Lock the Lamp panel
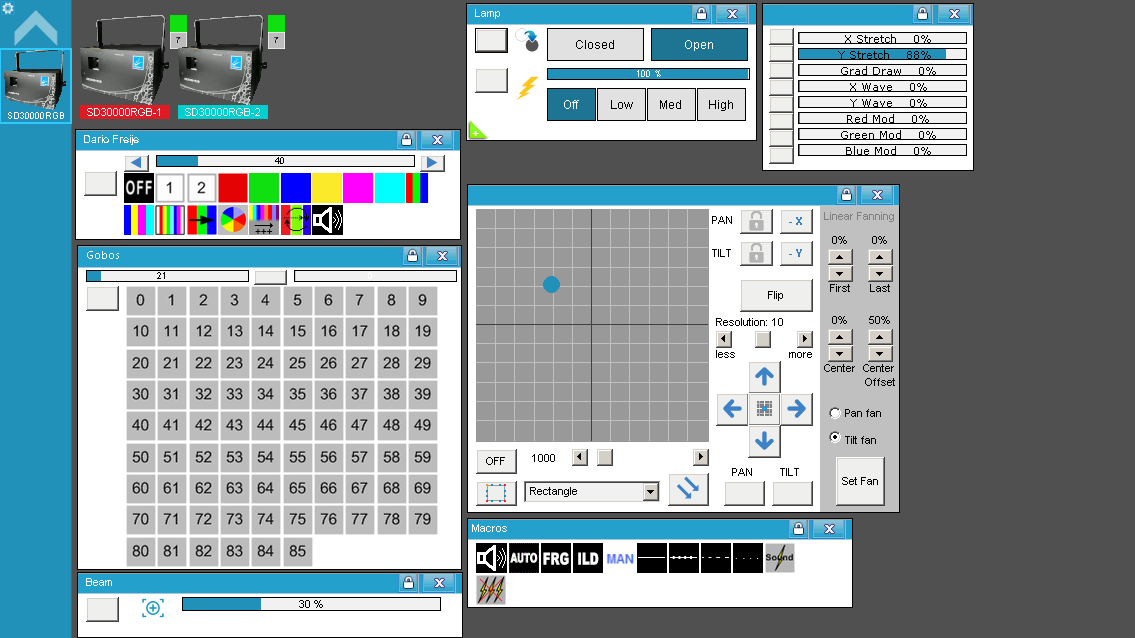The image size is (1135, 638). (701, 14)
